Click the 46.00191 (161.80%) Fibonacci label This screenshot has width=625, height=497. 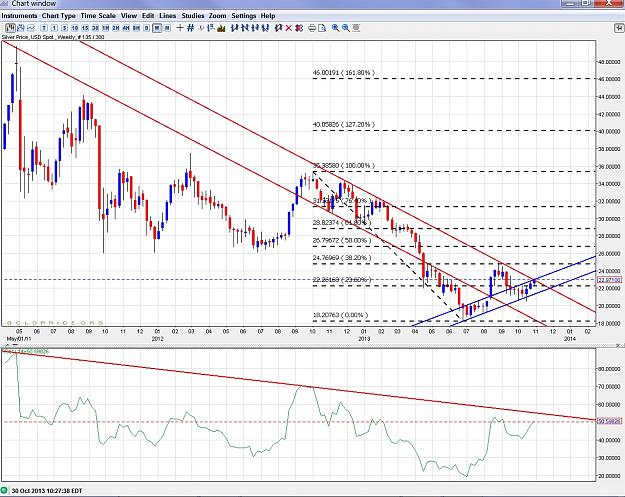344,73
